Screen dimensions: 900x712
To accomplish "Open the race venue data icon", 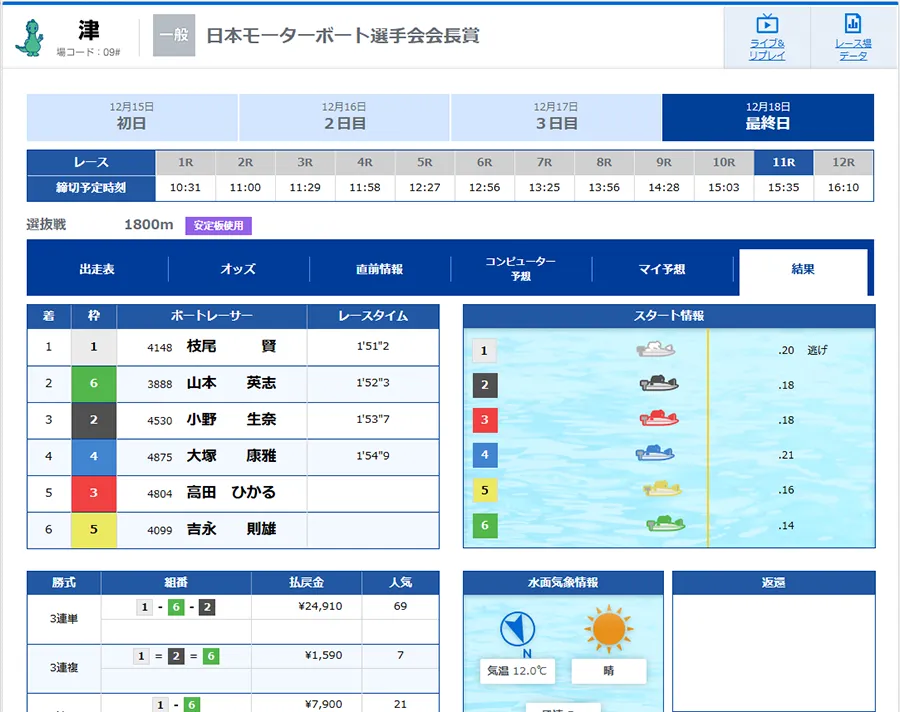I will tap(852, 24).
